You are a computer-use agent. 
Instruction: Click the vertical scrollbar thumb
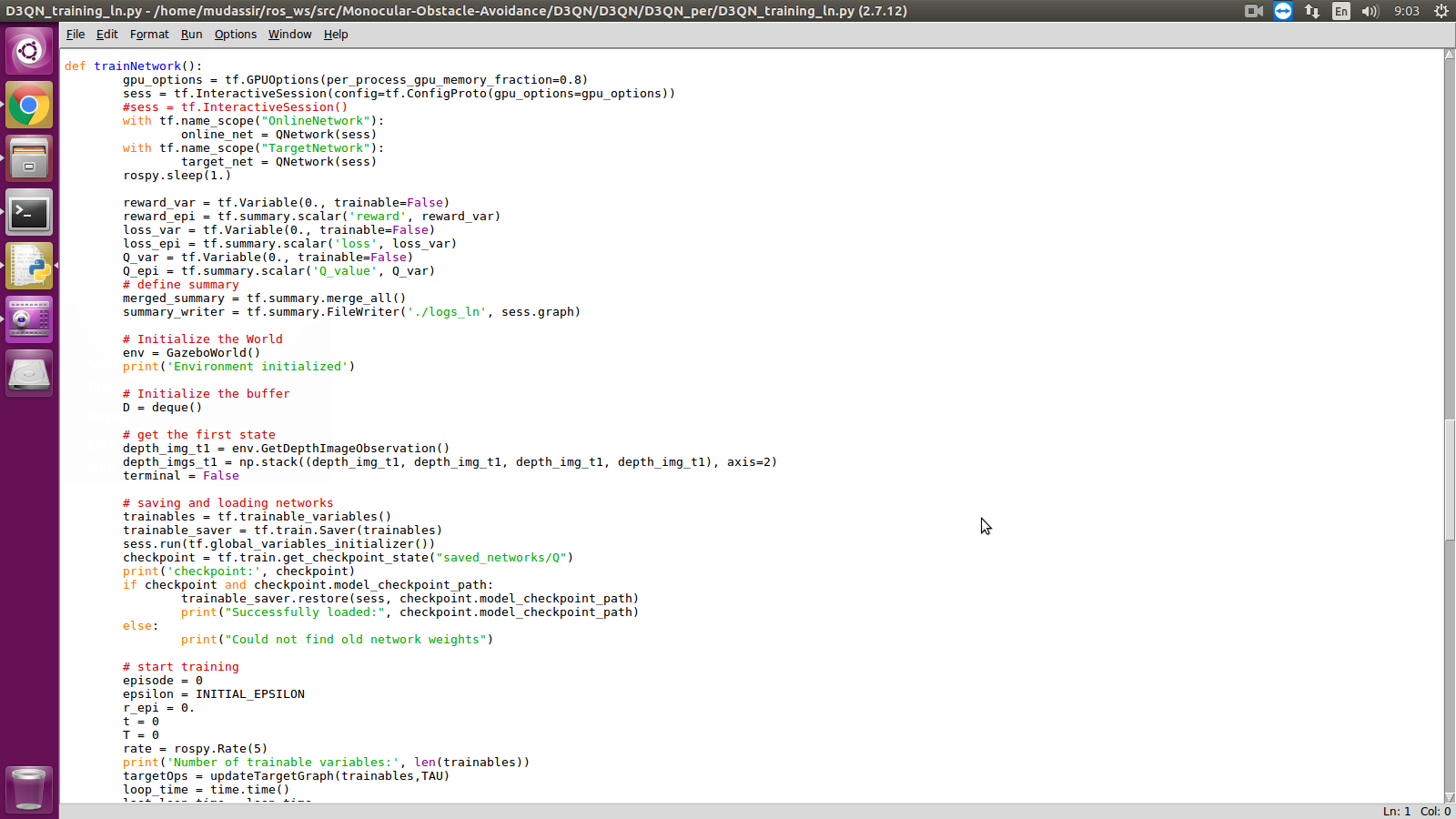click(x=1450, y=480)
